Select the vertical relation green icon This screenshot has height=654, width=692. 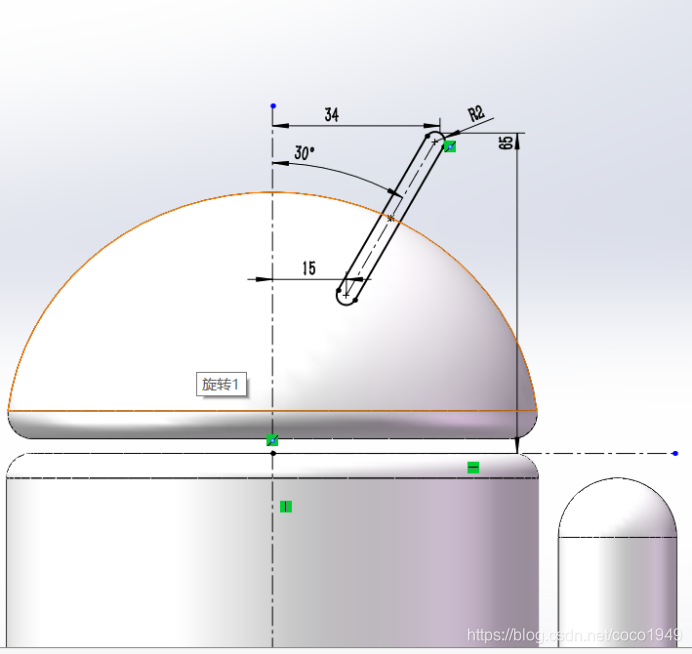tap(286, 507)
